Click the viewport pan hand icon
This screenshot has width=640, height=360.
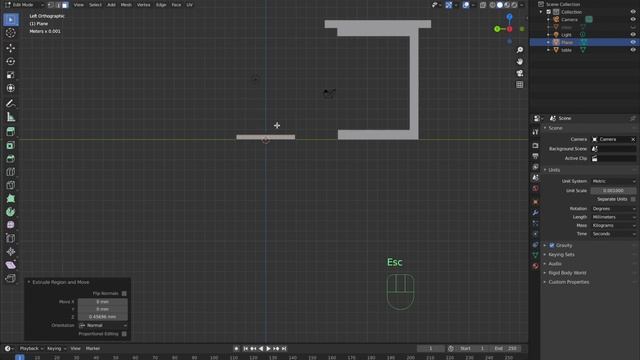pyautogui.click(x=520, y=62)
